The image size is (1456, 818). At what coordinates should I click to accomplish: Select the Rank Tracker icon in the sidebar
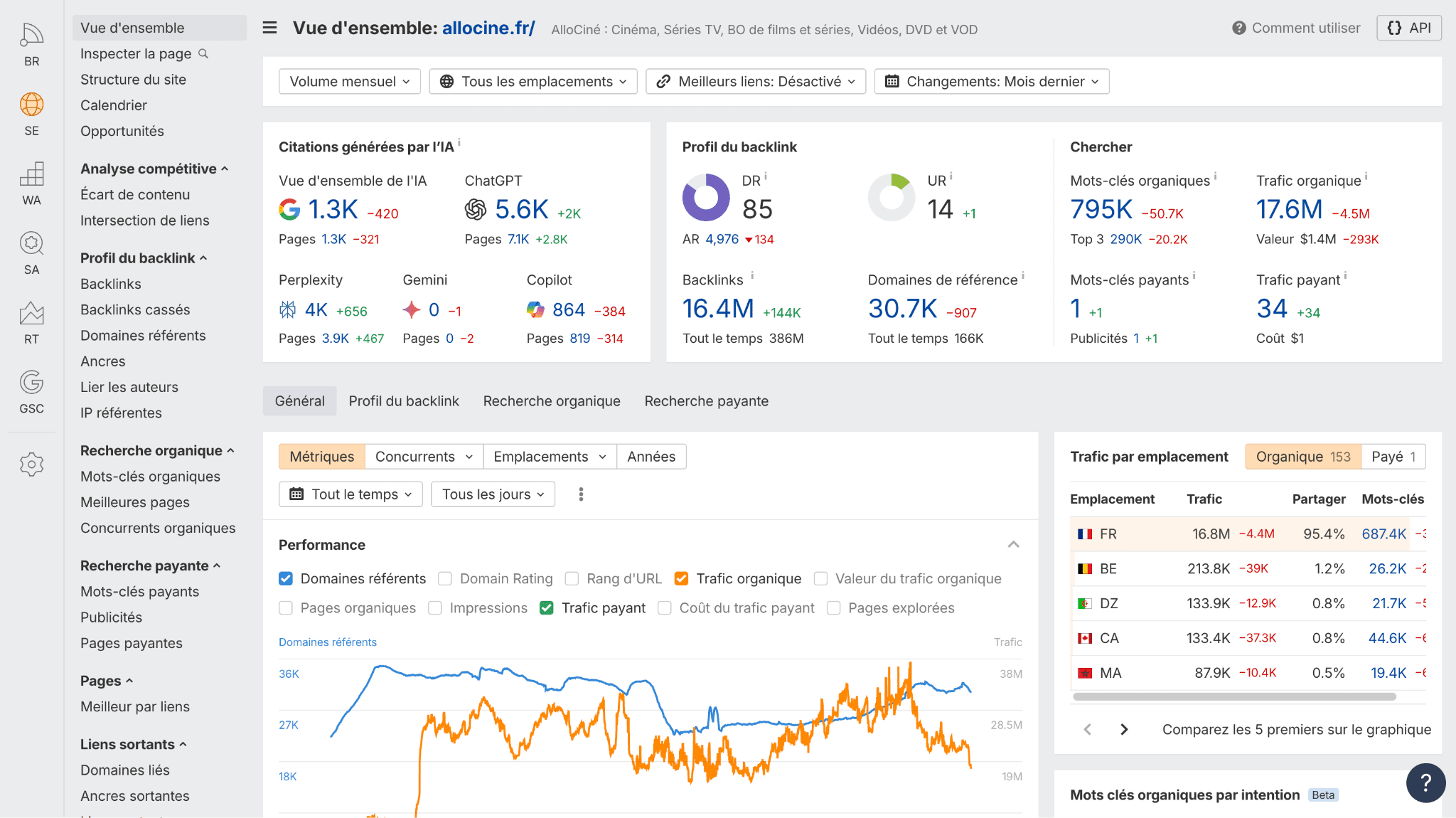coord(31,313)
